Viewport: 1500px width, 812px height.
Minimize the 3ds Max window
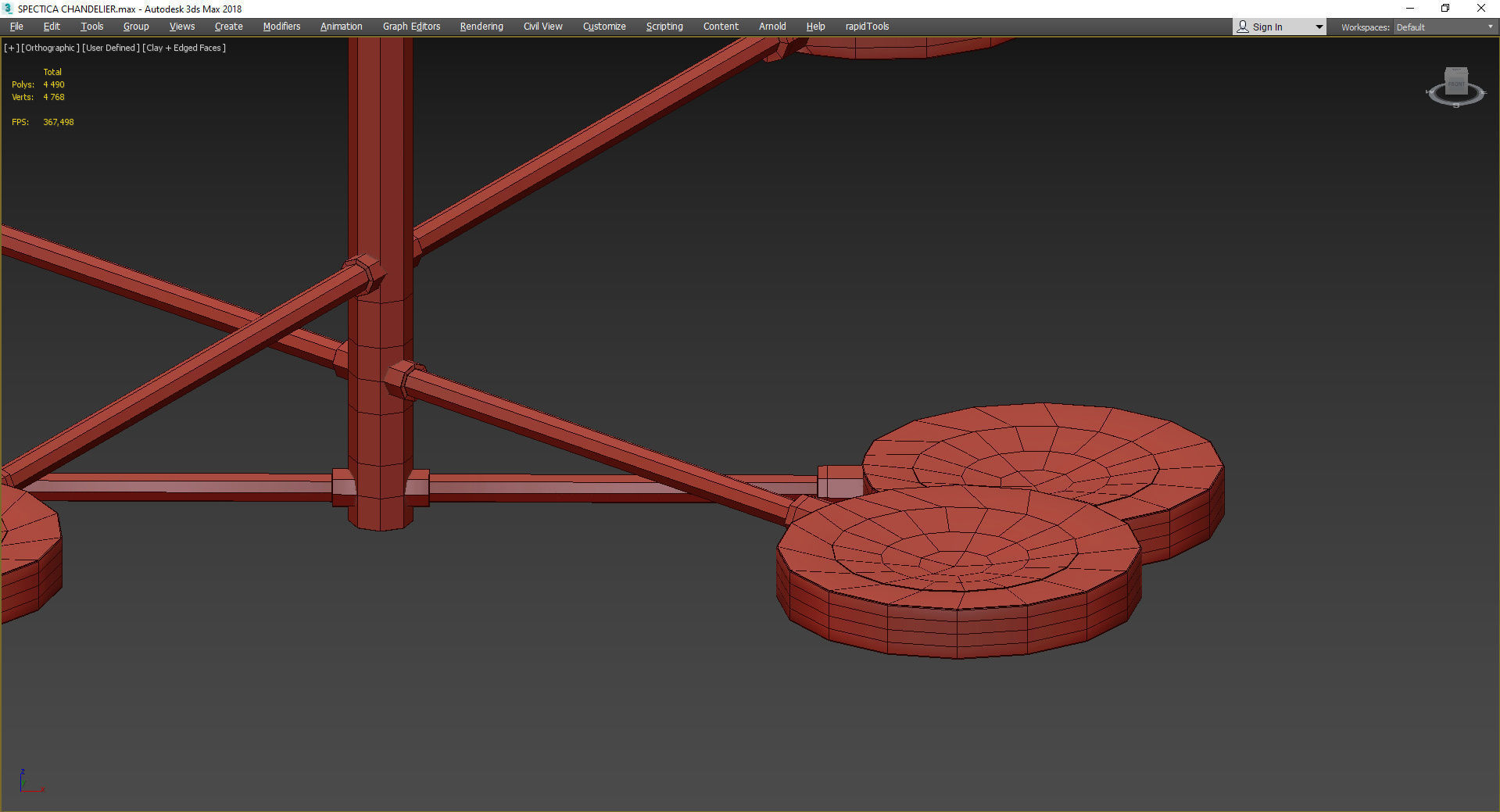[1410, 9]
